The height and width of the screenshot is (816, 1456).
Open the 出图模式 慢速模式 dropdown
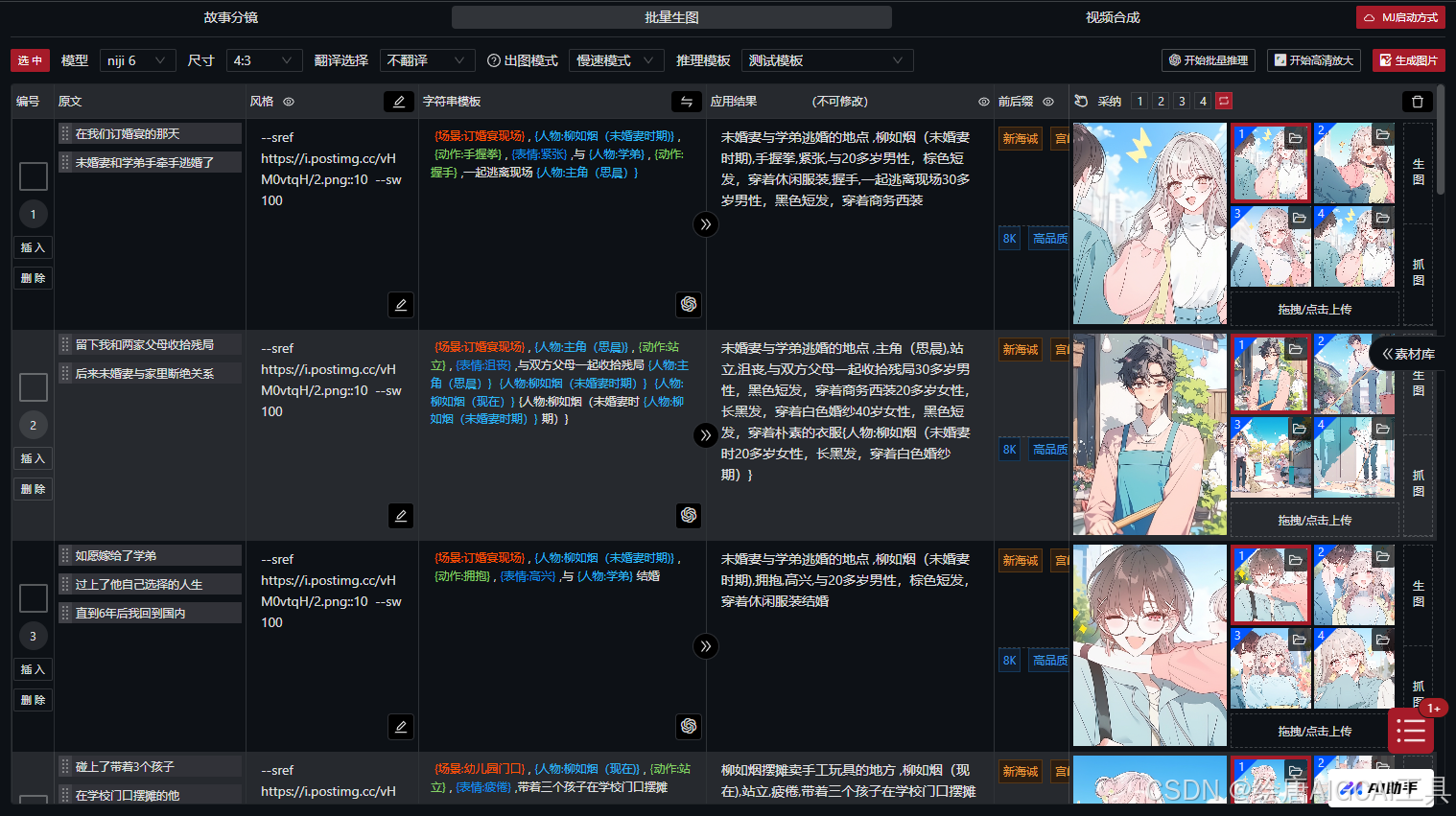click(616, 60)
